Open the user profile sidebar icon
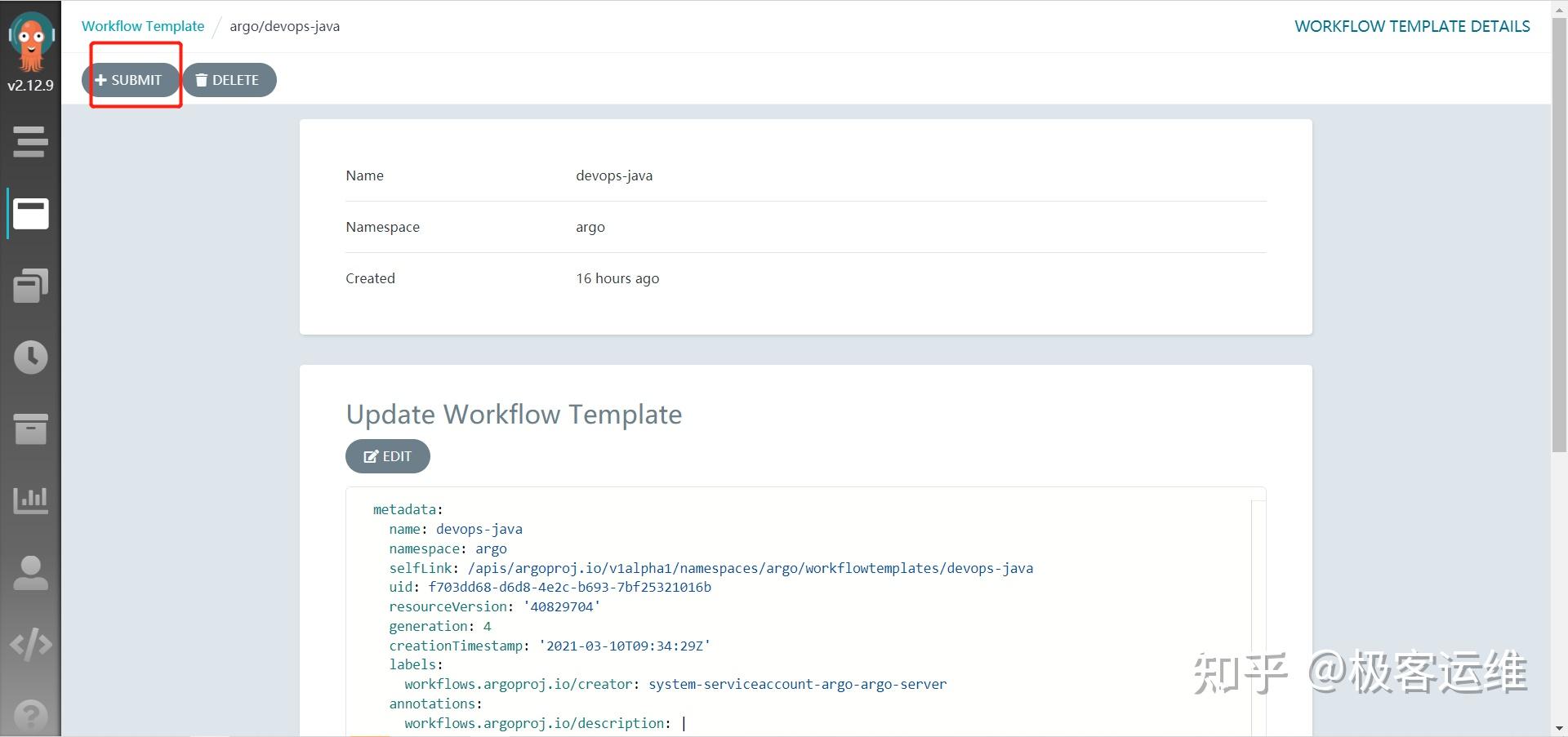Viewport: 1568px width, 737px height. coord(31,573)
